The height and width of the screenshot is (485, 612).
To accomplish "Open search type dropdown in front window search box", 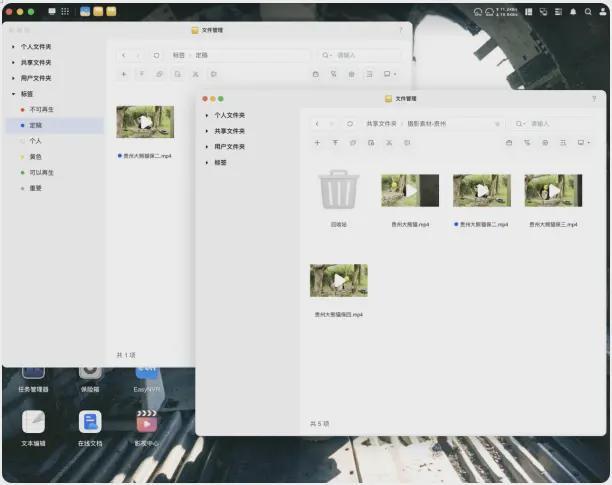I will [521, 124].
